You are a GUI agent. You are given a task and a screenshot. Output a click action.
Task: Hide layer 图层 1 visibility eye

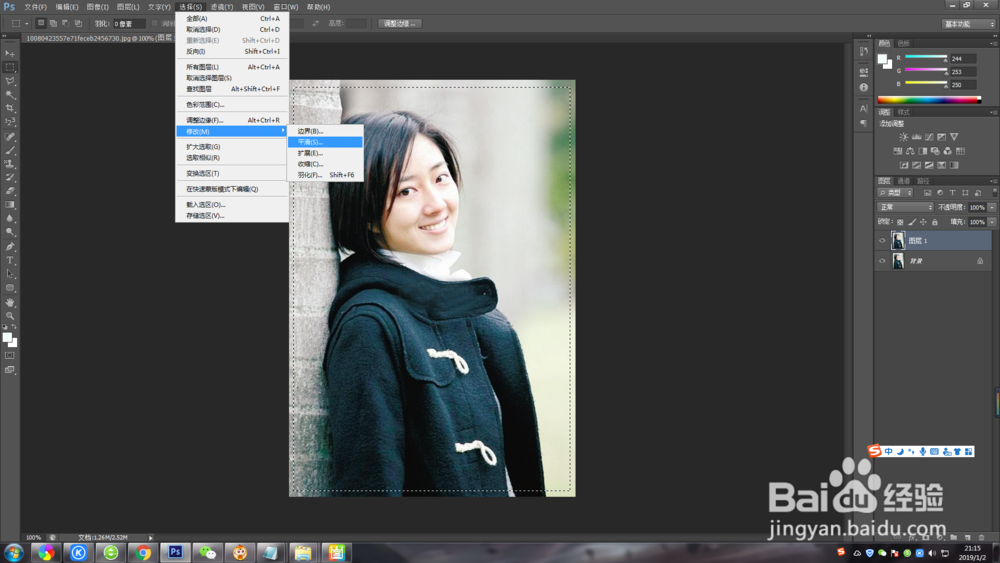click(x=882, y=240)
